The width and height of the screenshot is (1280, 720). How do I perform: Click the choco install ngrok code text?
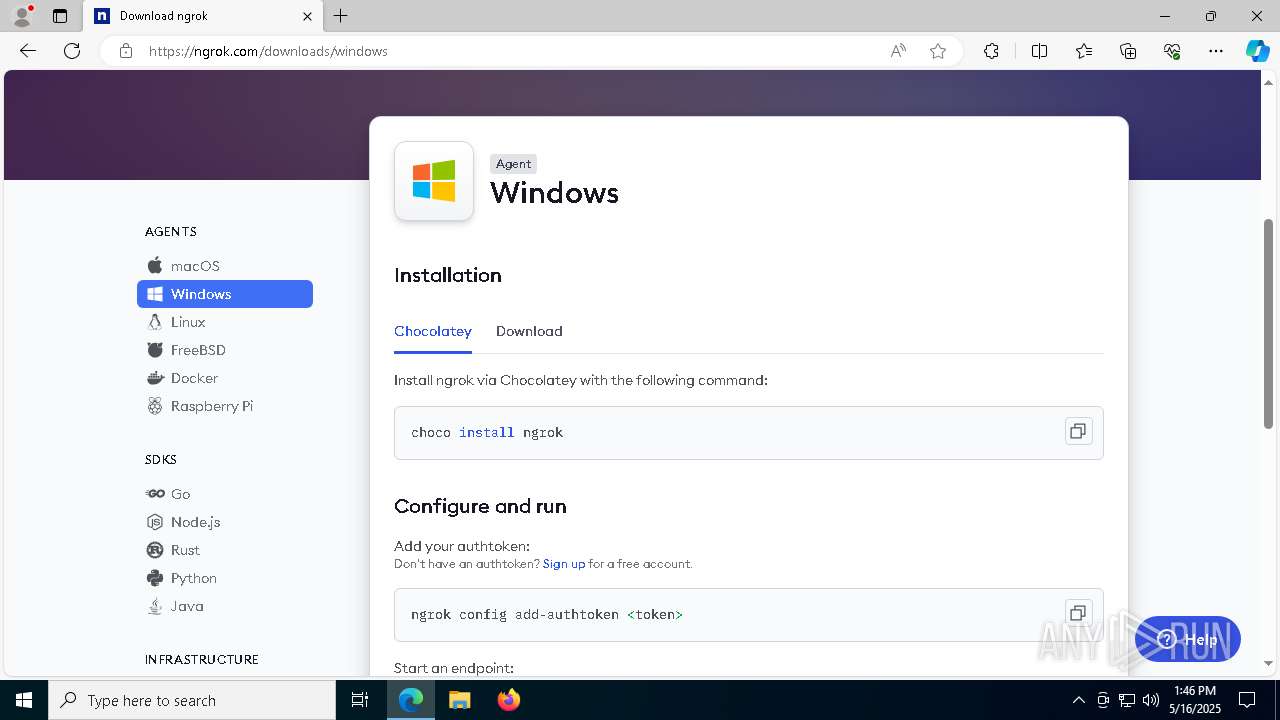(487, 433)
